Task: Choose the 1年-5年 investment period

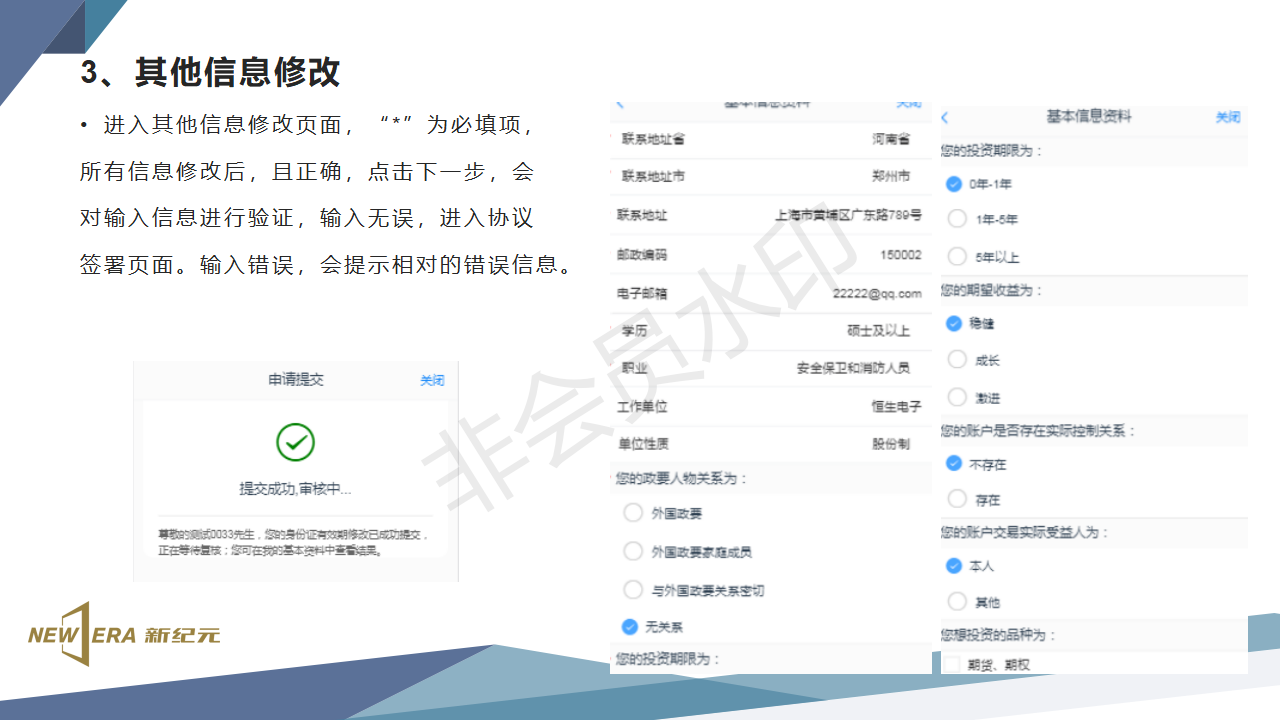Action: tap(957, 219)
